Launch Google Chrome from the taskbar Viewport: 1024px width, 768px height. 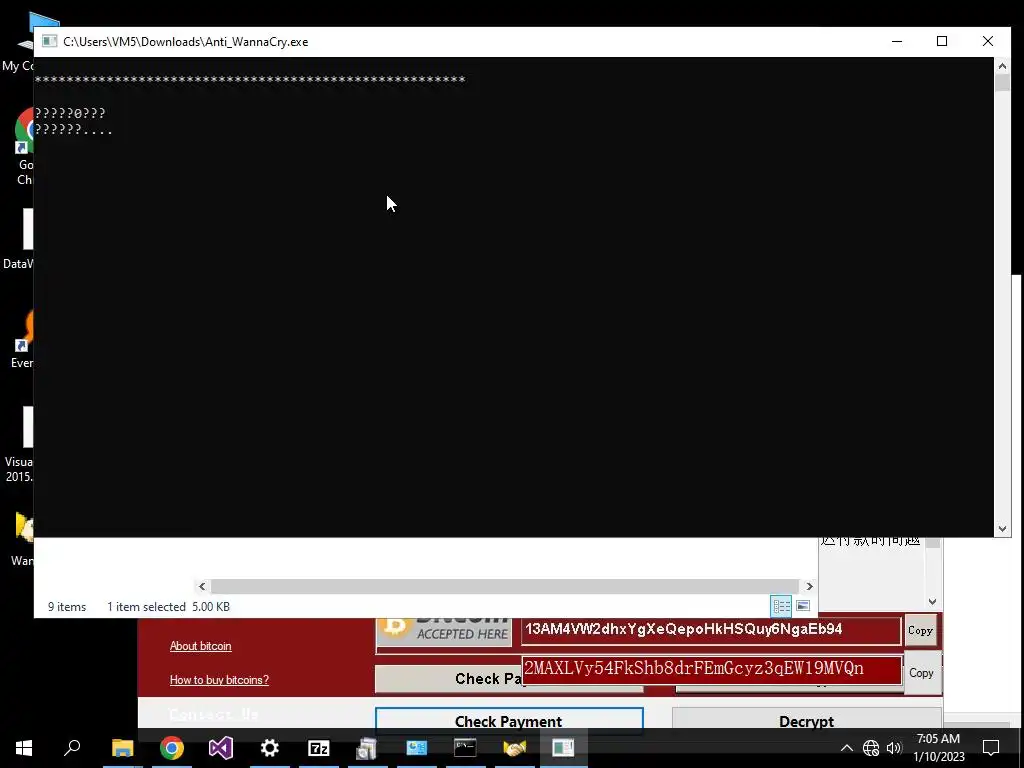[172, 748]
